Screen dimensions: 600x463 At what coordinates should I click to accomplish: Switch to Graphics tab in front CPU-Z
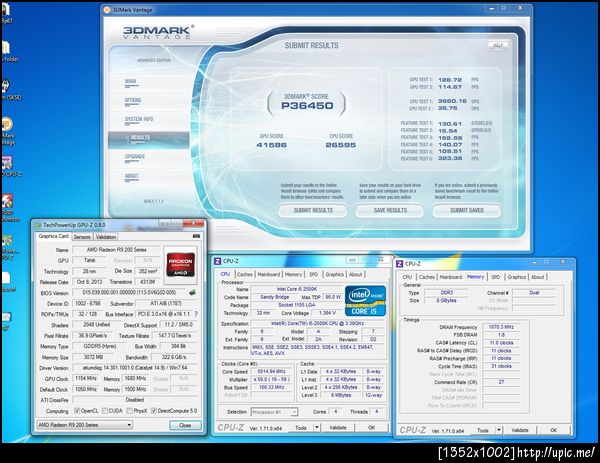click(x=334, y=274)
